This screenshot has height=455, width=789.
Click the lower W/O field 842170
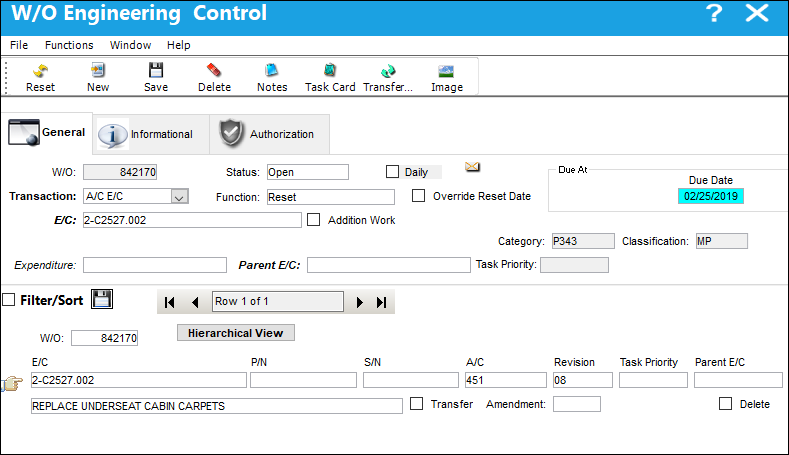(x=105, y=338)
